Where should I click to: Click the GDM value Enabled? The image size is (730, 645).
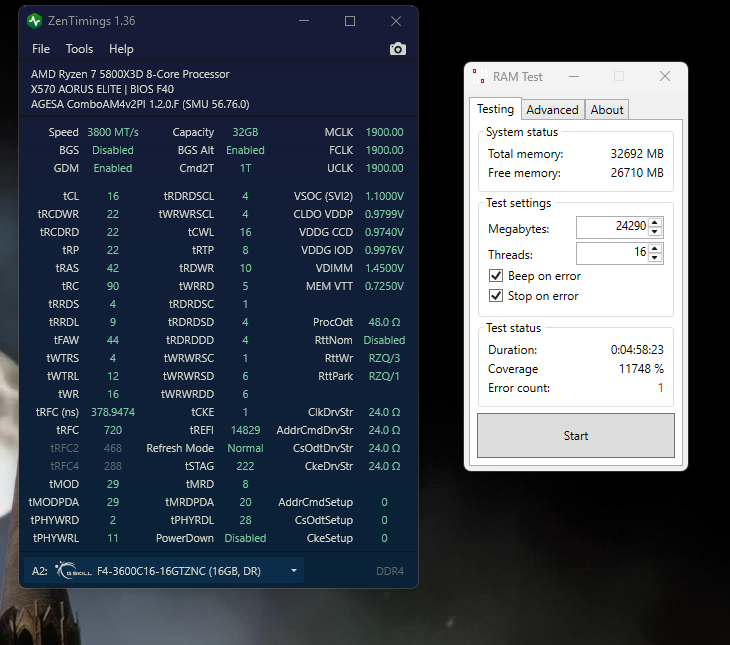113,168
